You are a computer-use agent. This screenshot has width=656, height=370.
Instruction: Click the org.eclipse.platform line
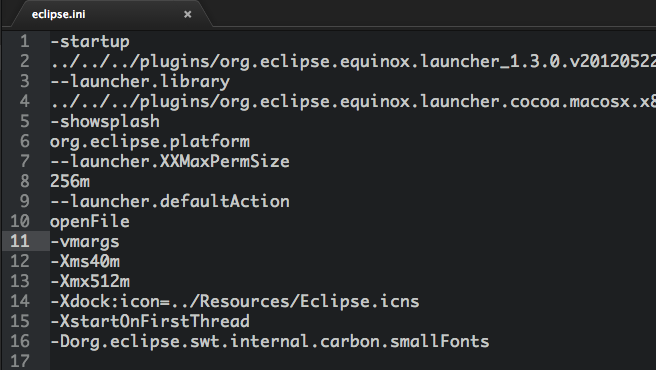click(x=150, y=141)
